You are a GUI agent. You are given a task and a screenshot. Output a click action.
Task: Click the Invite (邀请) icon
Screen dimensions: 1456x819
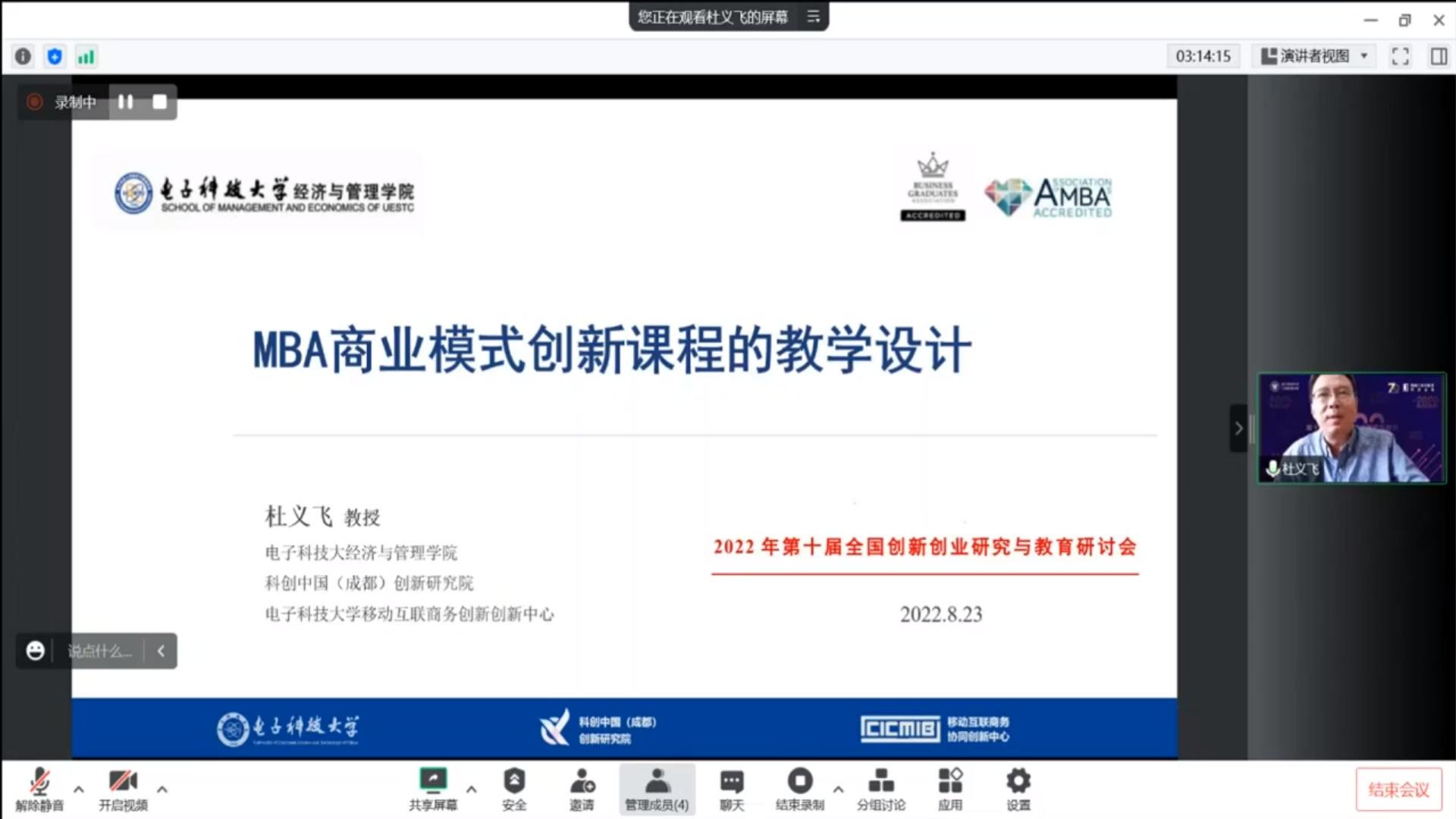click(582, 788)
